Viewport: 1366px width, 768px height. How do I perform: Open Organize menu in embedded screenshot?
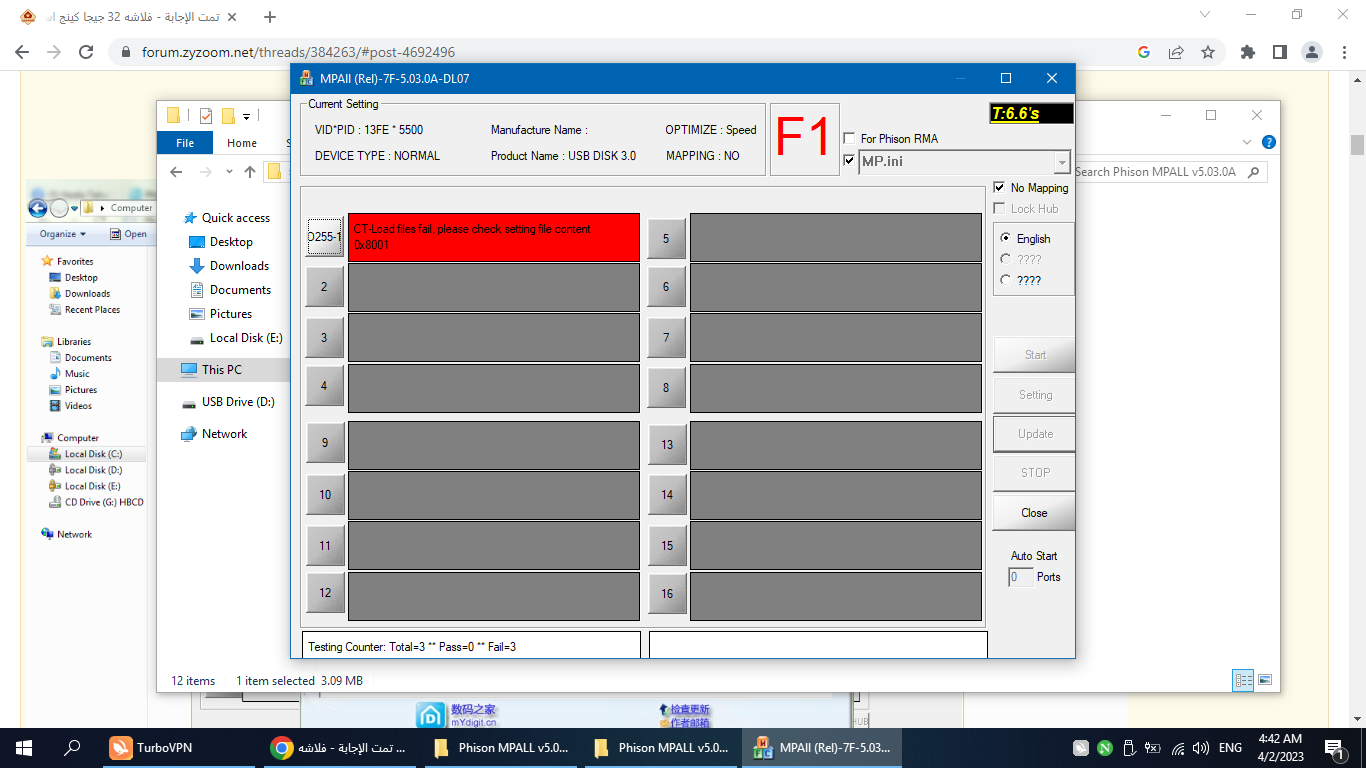(62, 234)
